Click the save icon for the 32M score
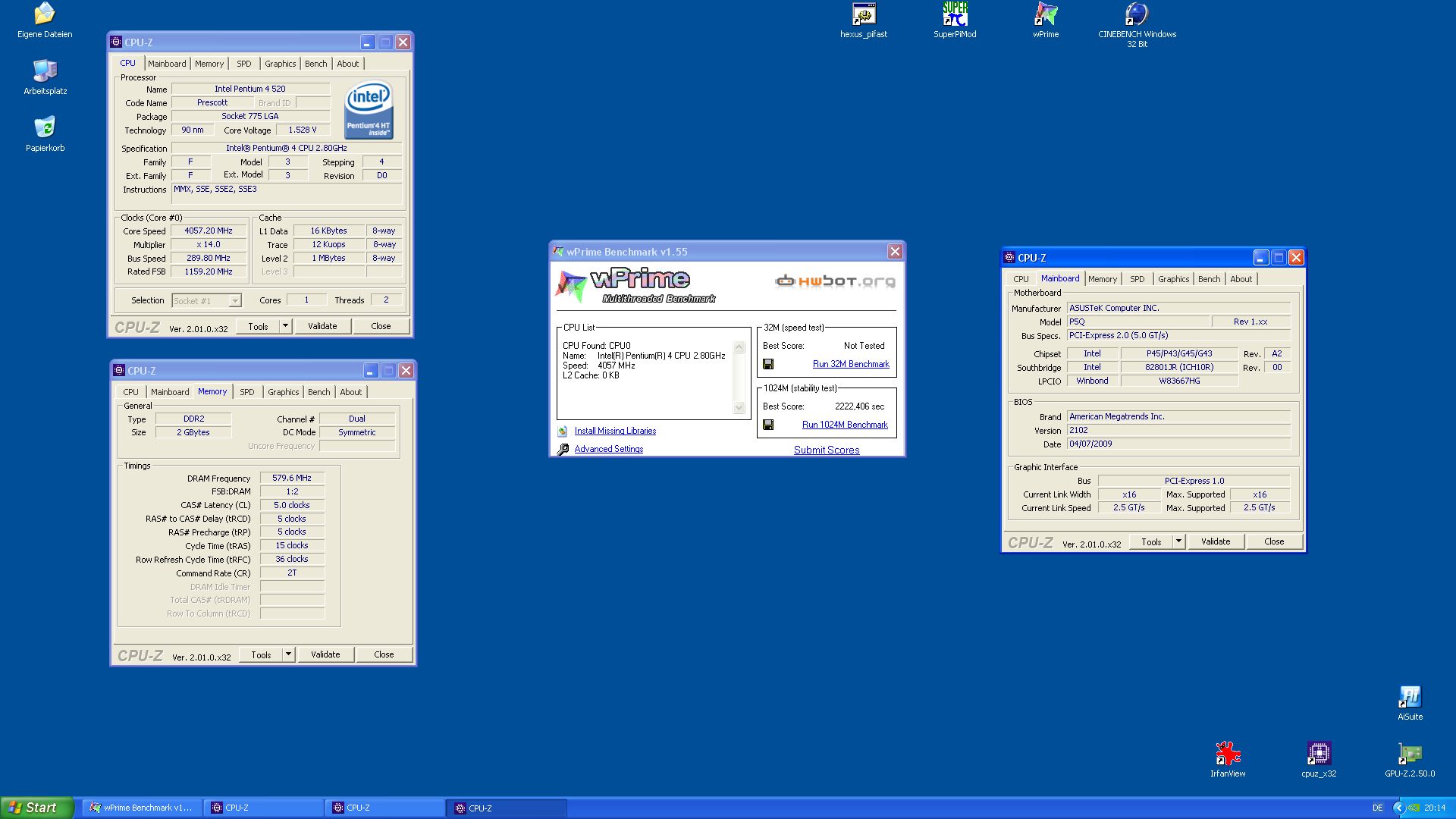 point(768,364)
